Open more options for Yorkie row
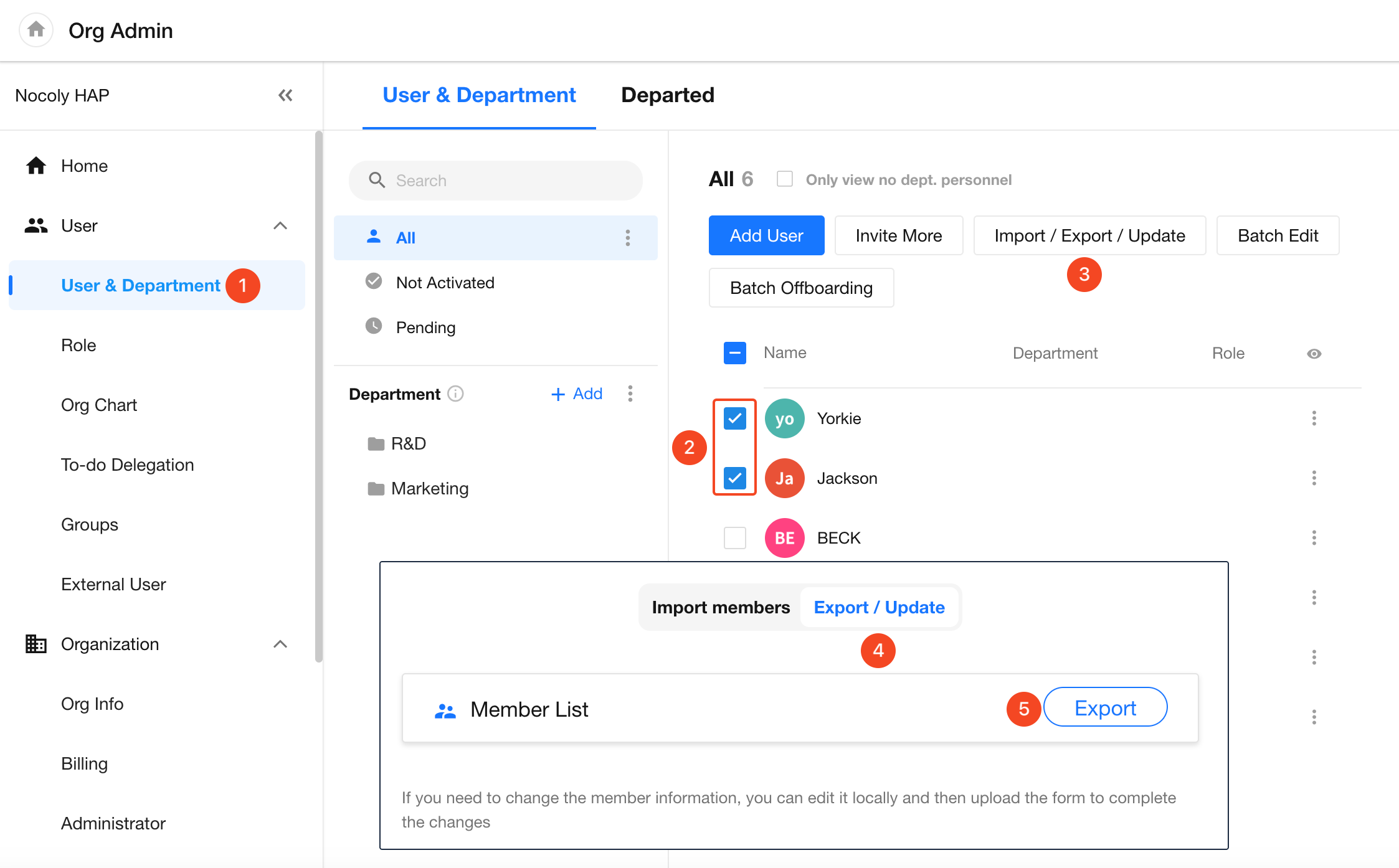The height and width of the screenshot is (868, 1399). pos(1314,418)
